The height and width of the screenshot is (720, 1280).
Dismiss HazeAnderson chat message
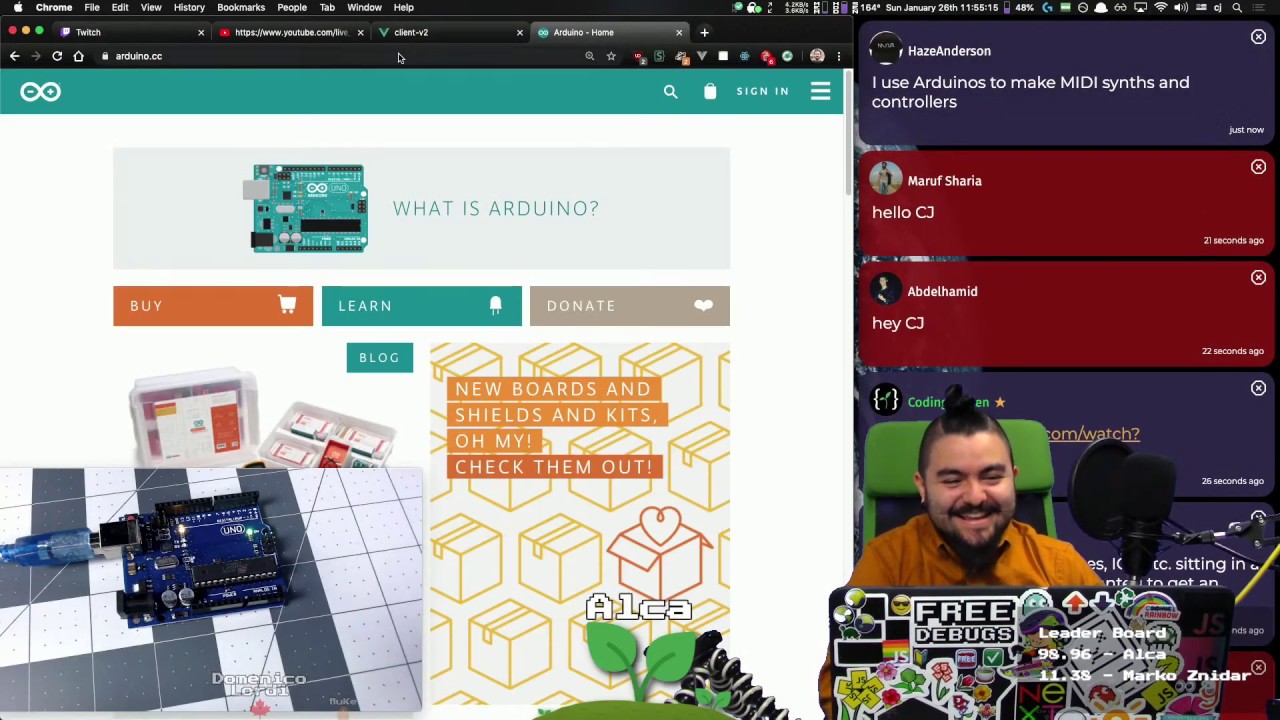pyautogui.click(x=1258, y=37)
